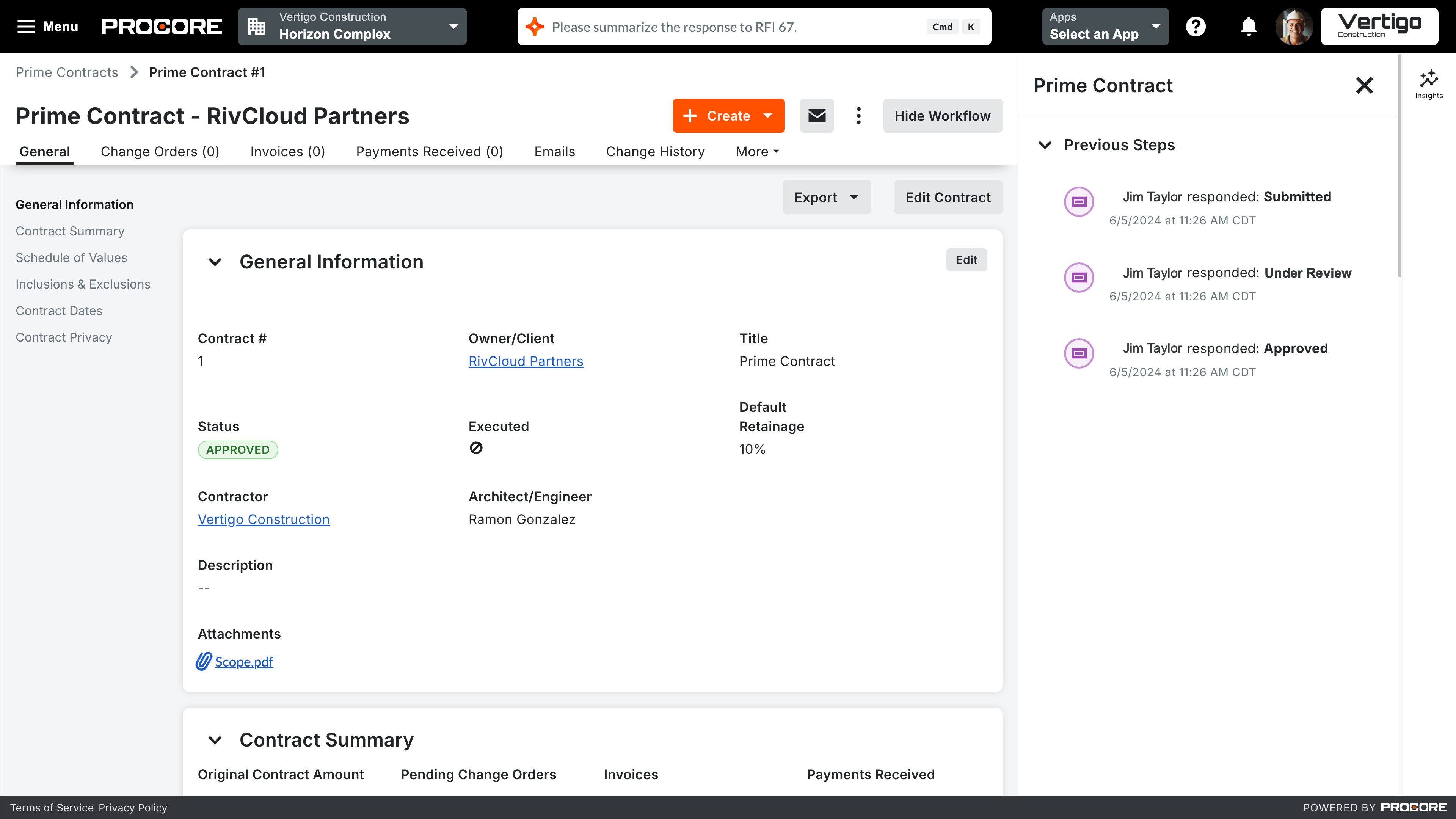Open the RivCloud Partners link
Image resolution: width=1456 pixels, height=819 pixels.
click(x=526, y=361)
